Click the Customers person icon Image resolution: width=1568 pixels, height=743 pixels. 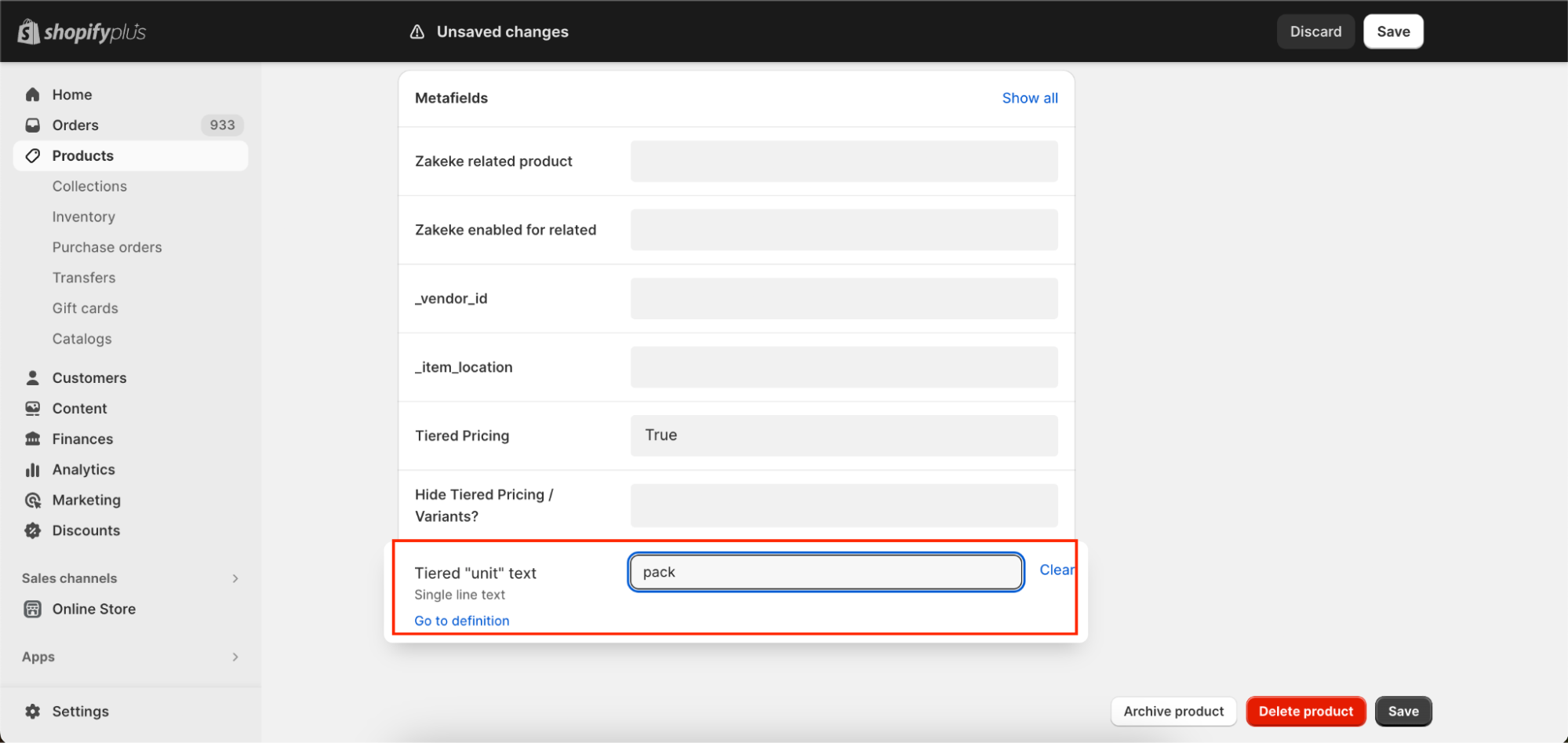click(x=33, y=378)
